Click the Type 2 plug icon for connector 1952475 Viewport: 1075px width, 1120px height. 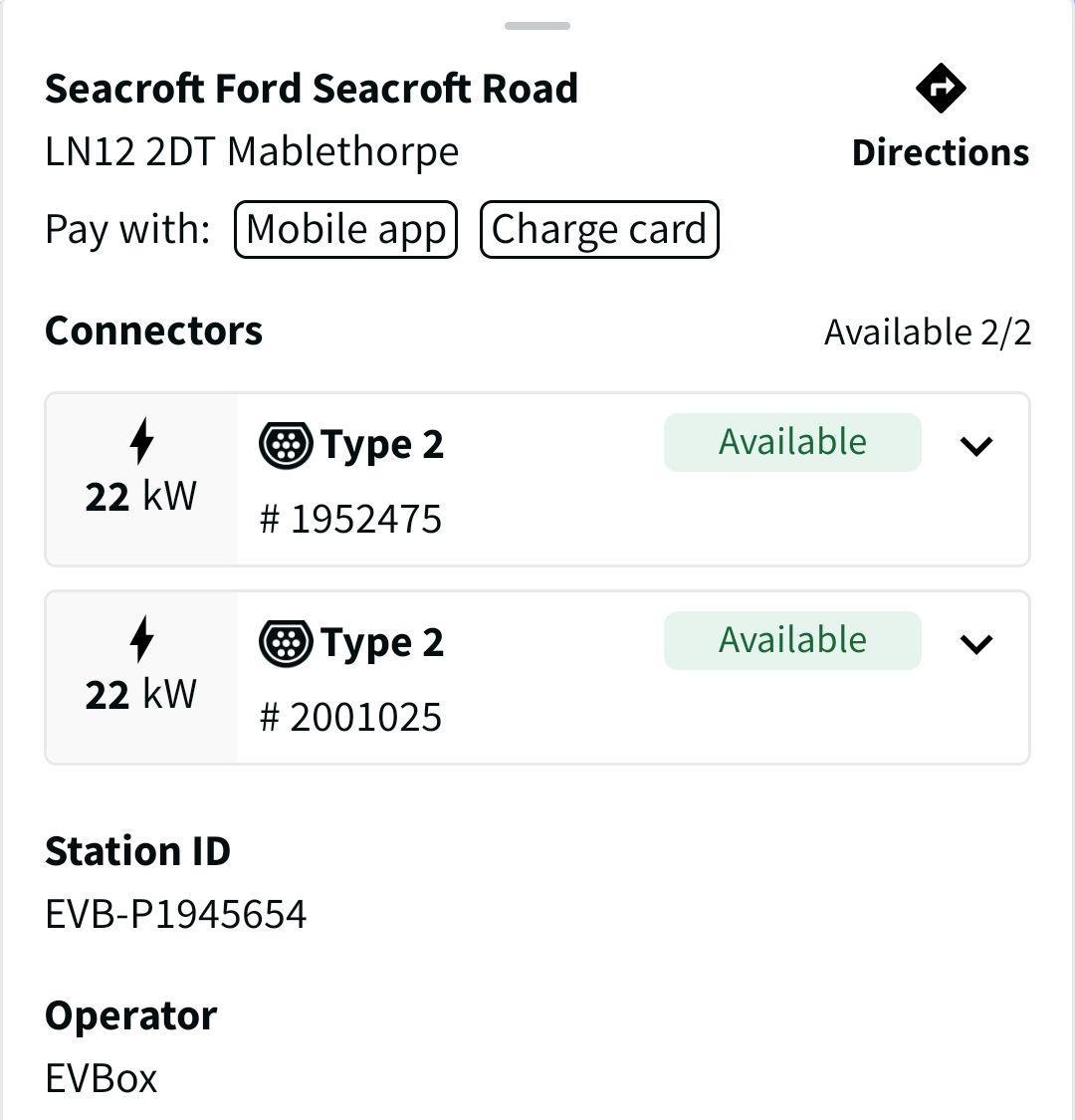[x=287, y=444]
